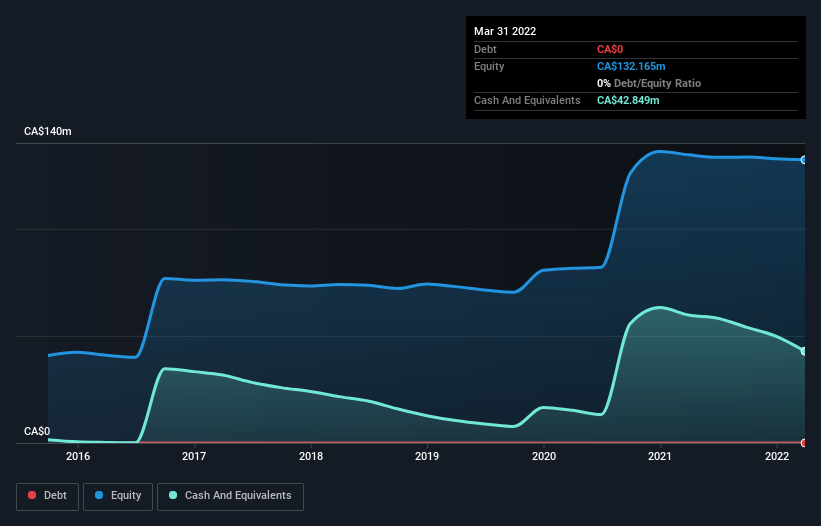821x526 pixels.
Task: Select the Cash data point at Mar 2022
Action: pos(804,351)
